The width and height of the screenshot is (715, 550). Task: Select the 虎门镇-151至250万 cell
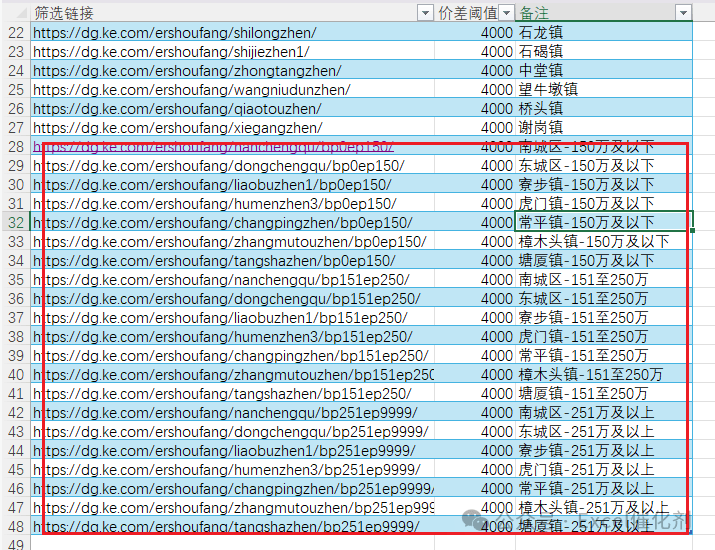click(x=604, y=337)
